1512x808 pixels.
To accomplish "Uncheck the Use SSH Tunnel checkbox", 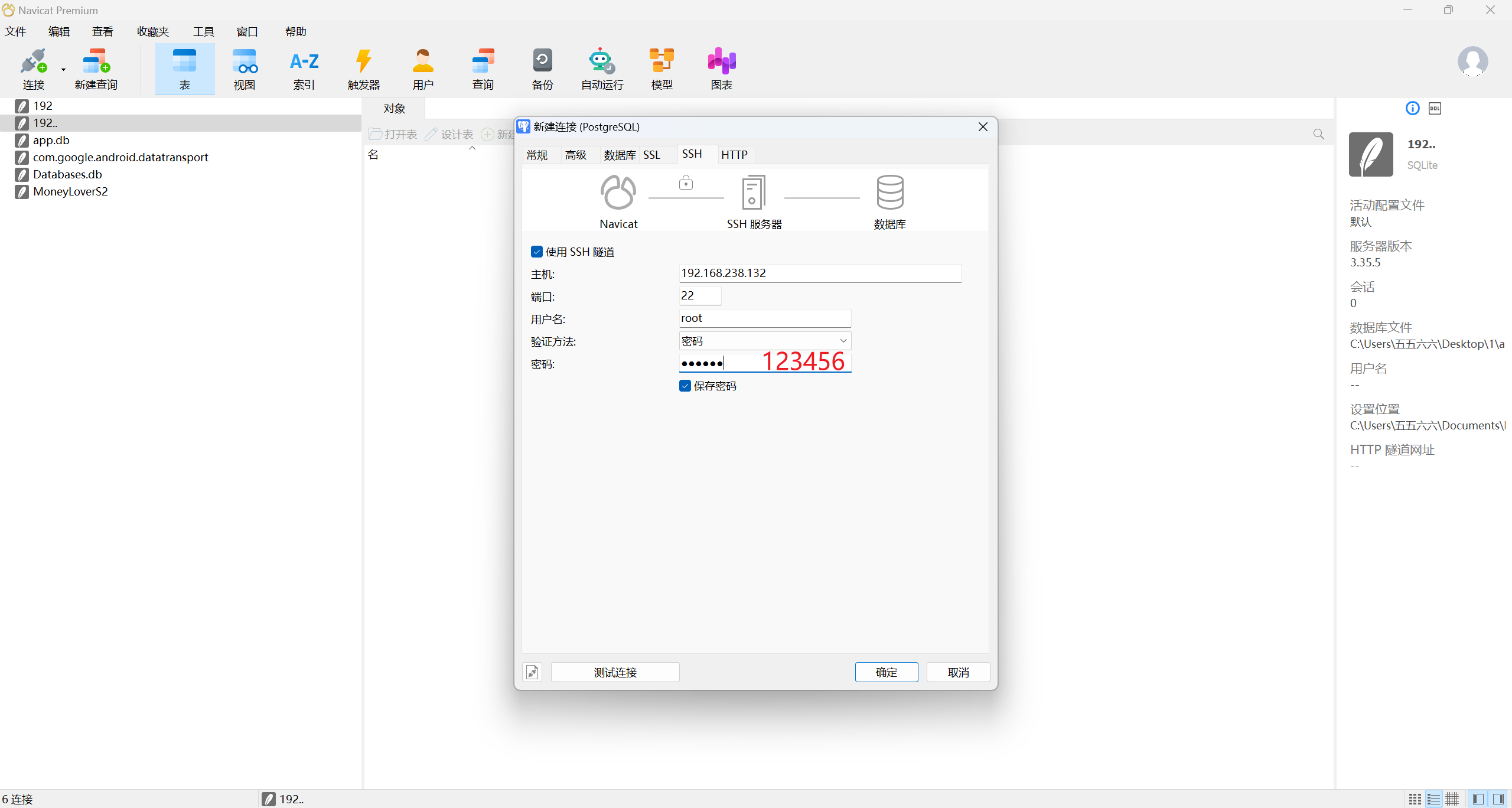I will [x=536, y=252].
